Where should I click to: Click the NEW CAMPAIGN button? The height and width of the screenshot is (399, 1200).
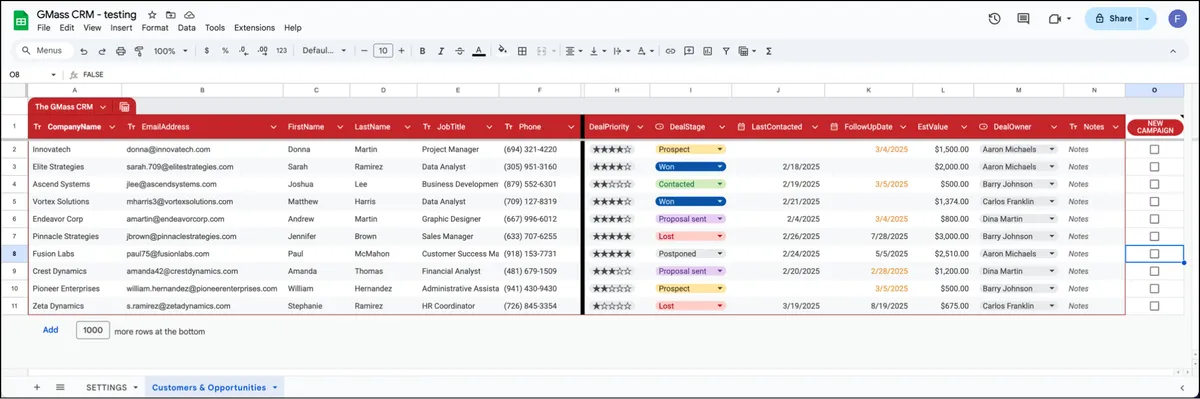pyautogui.click(x=1155, y=127)
